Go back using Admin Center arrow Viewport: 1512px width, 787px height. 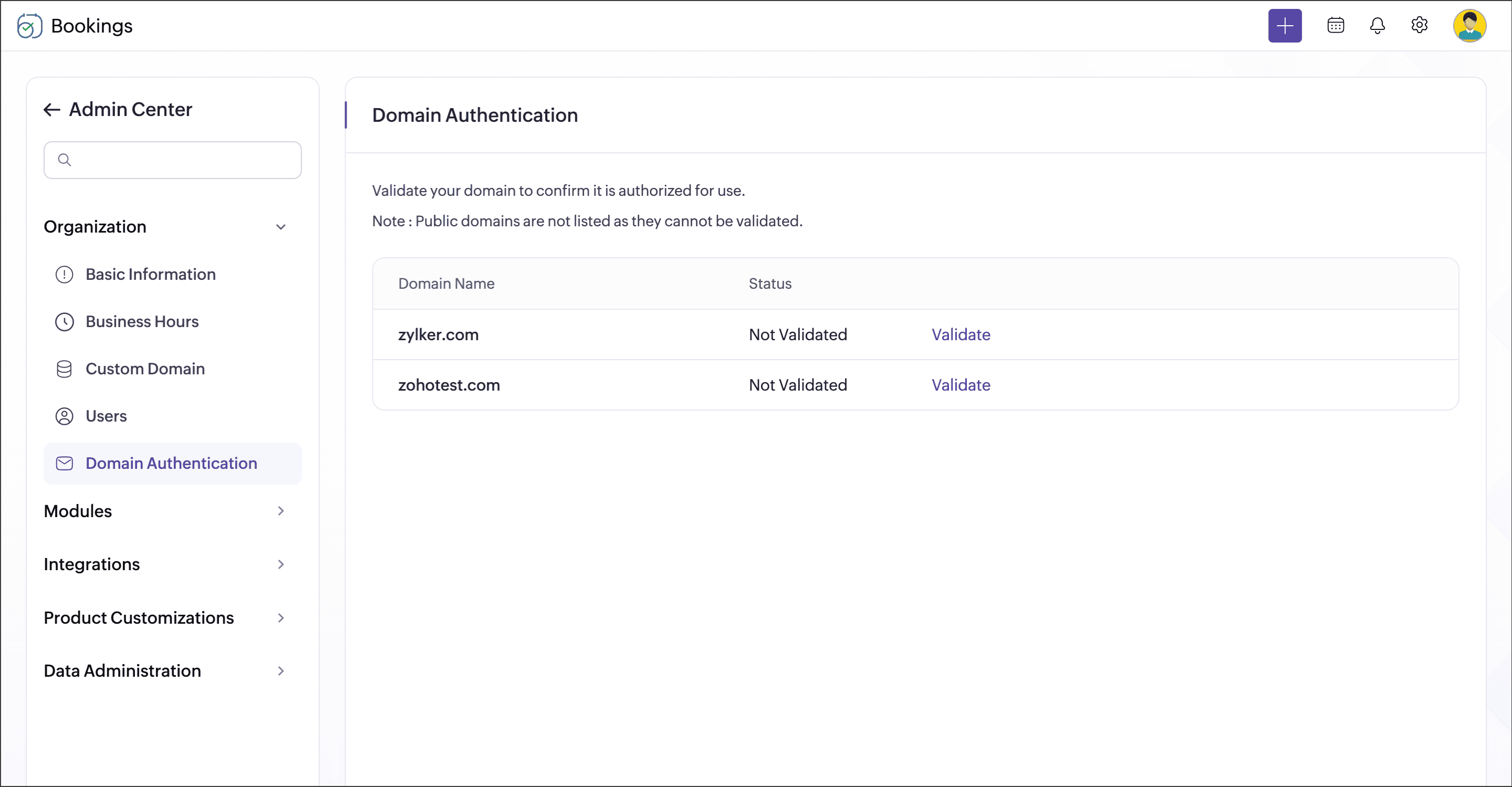pyautogui.click(x=51, y=110)
